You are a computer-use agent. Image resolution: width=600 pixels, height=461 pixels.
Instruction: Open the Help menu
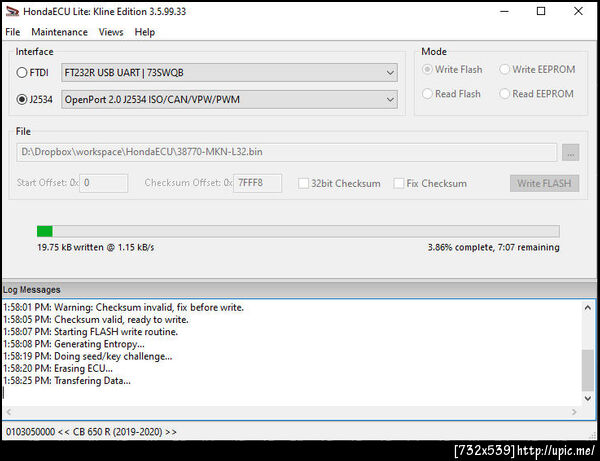pos(145,32)
